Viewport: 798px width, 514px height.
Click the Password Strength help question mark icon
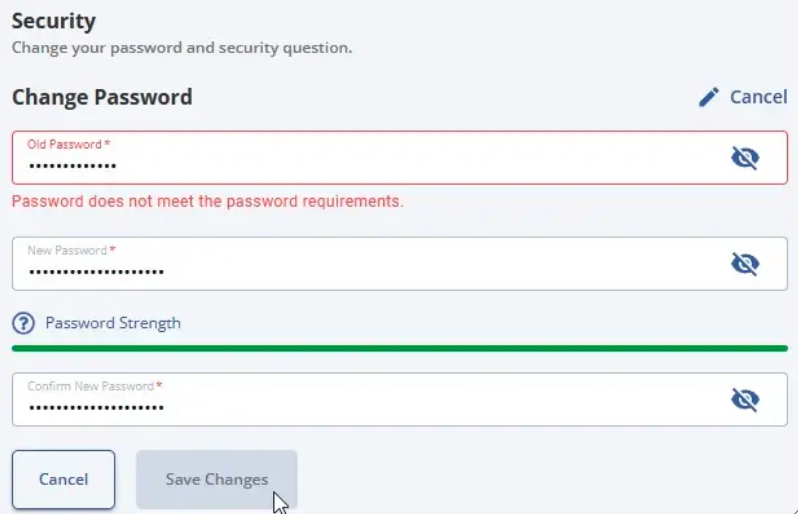(23, 323)
